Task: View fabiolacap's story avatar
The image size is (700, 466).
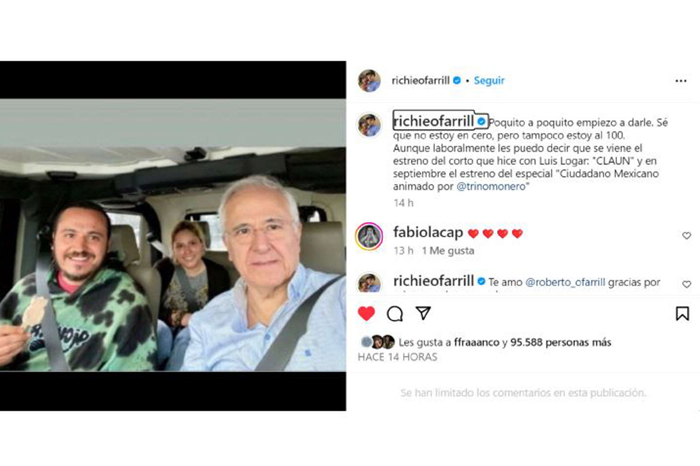Action: (369, 236)
